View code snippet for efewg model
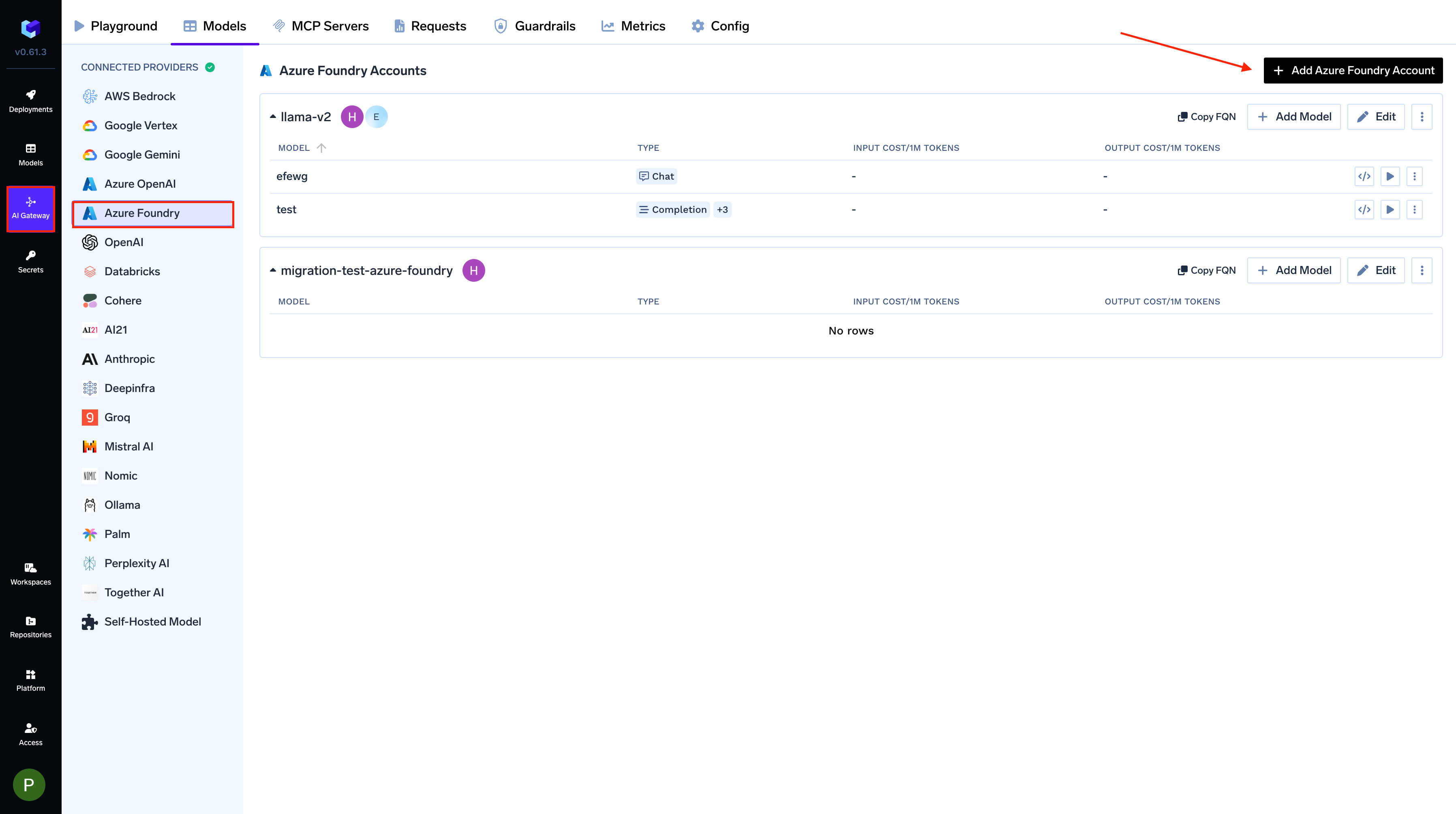 [1364, 176]
